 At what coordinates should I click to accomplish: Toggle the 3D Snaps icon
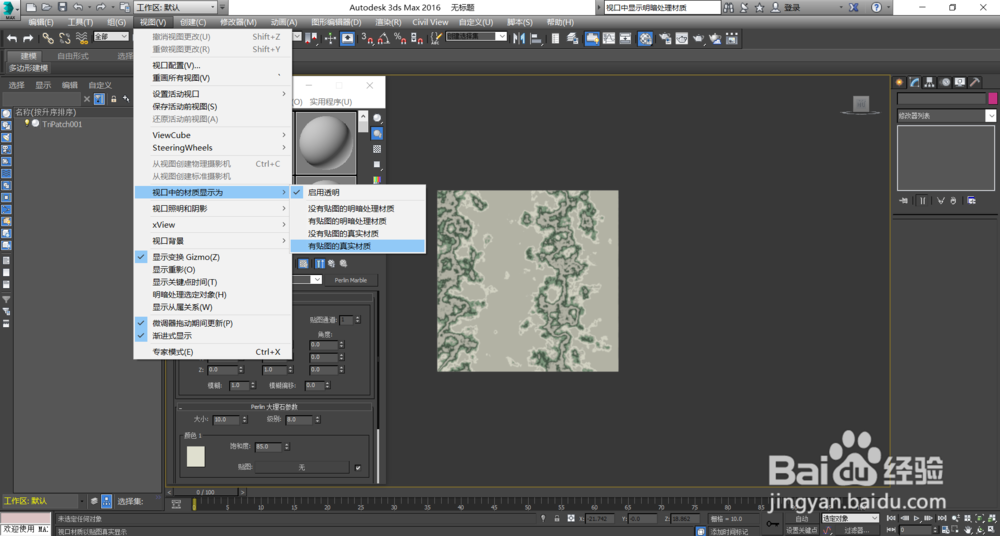coord(367,38)
